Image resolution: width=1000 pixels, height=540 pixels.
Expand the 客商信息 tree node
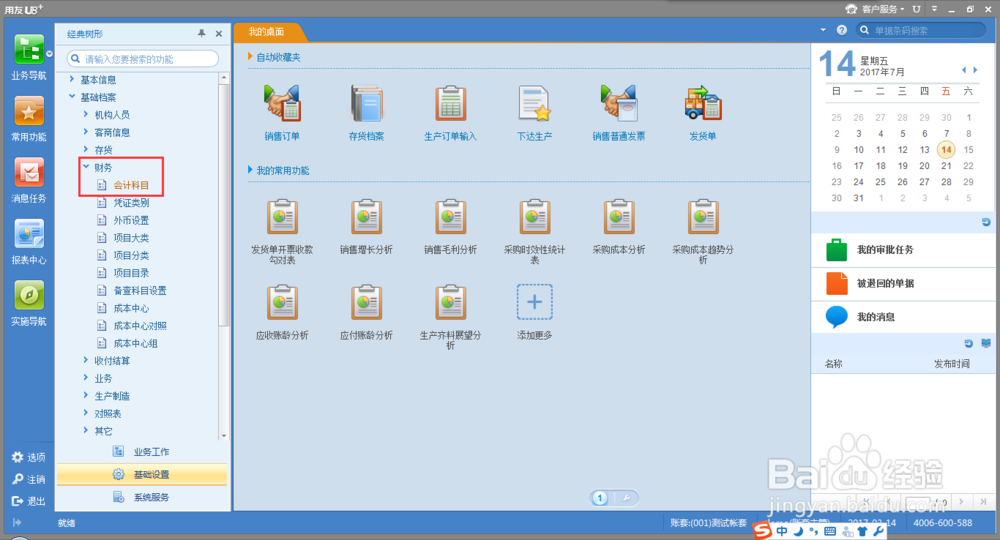point(86,131)
